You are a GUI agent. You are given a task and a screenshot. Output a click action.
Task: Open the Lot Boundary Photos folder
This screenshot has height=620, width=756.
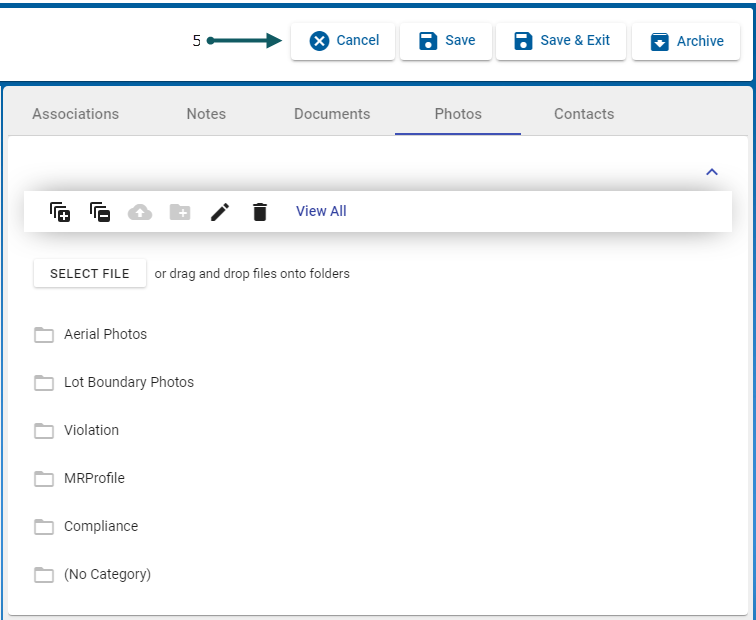coord(128,382)
